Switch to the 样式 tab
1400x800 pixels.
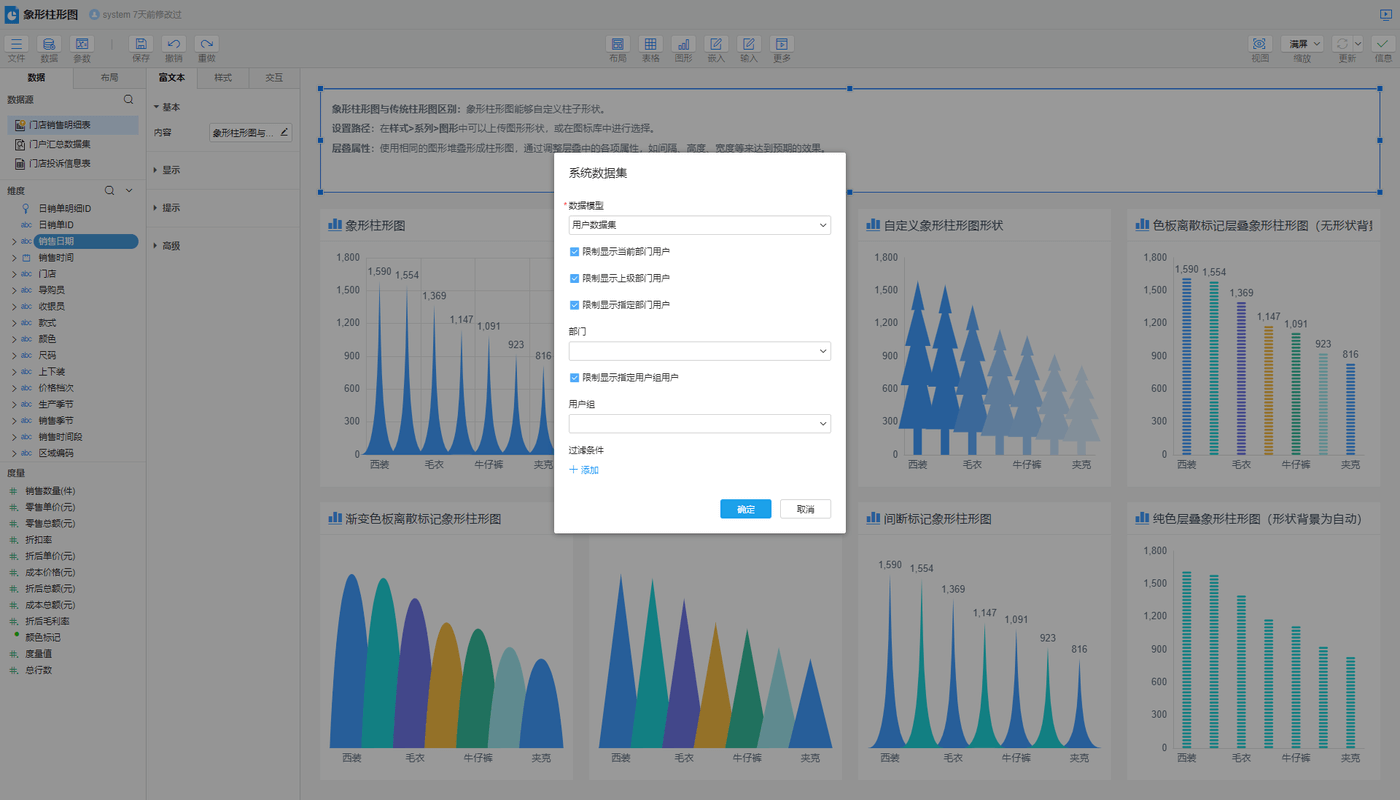(x=223, y=77)
